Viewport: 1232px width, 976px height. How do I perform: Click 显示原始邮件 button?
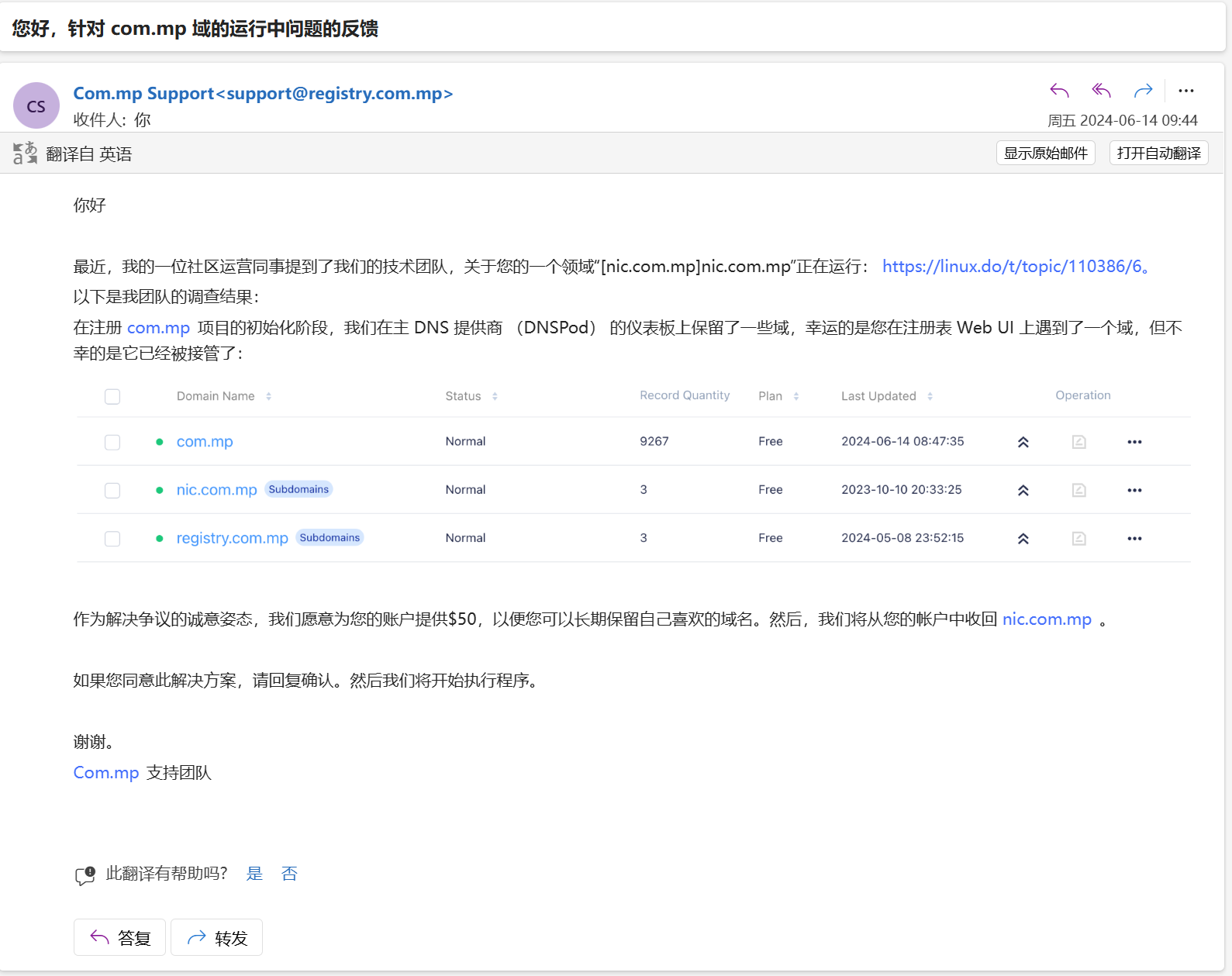pos(1045,153)
